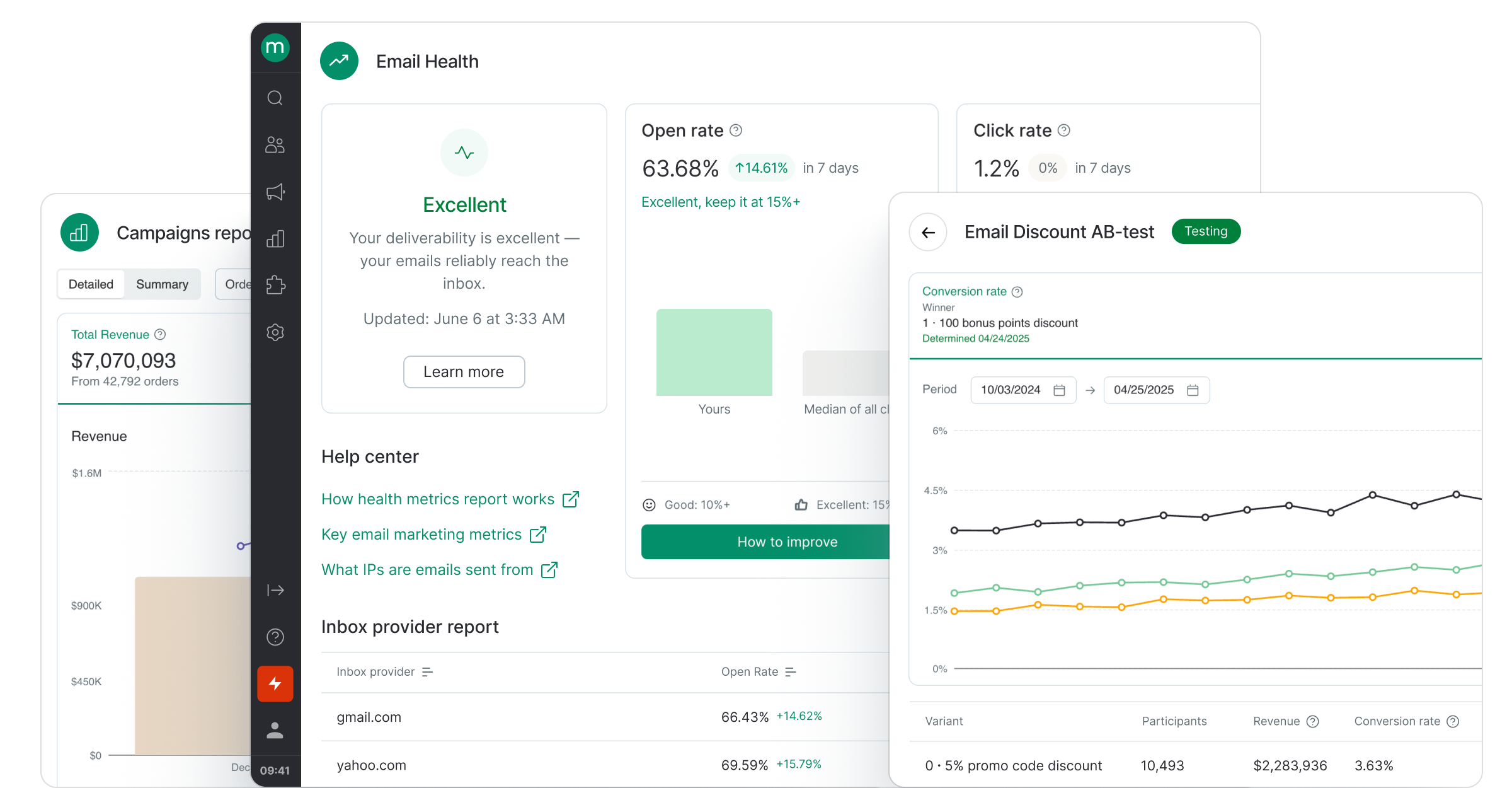Click Conversion rate column info icon in table
The image size is (1512, 788).
[1453, 722]
